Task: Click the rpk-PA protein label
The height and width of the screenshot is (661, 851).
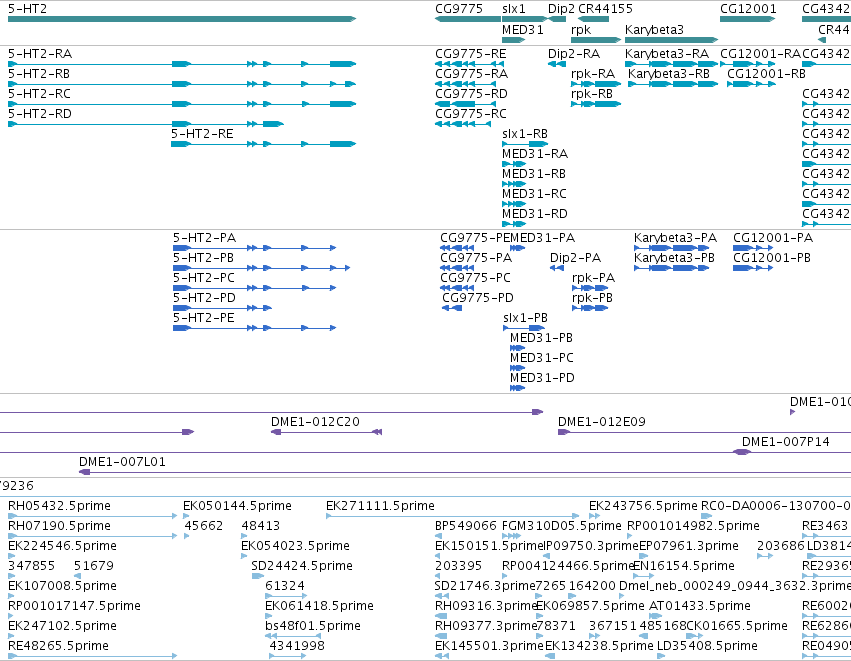Action: tap(594, 278)
